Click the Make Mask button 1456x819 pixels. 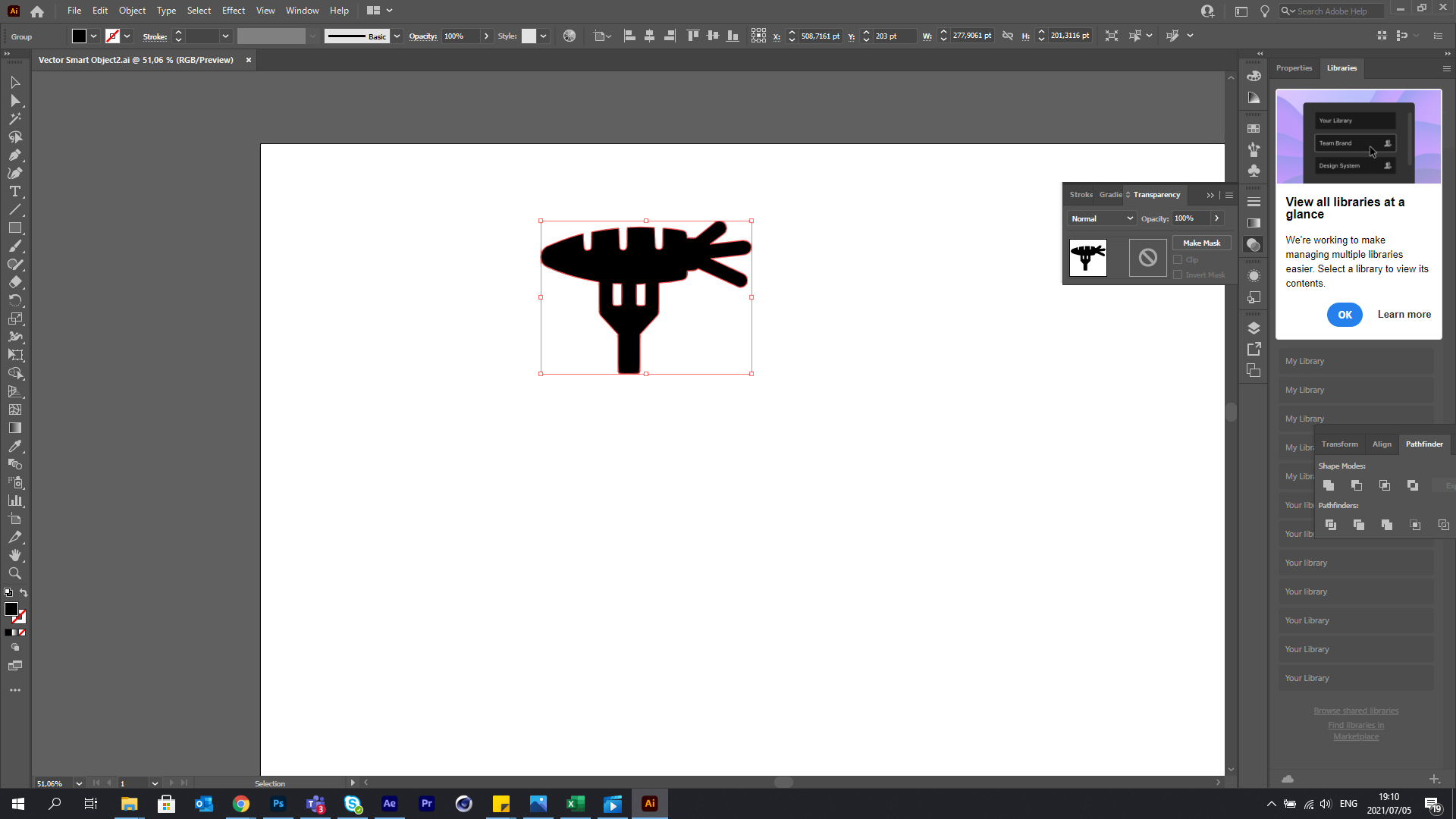click(x=1201, y=243)
